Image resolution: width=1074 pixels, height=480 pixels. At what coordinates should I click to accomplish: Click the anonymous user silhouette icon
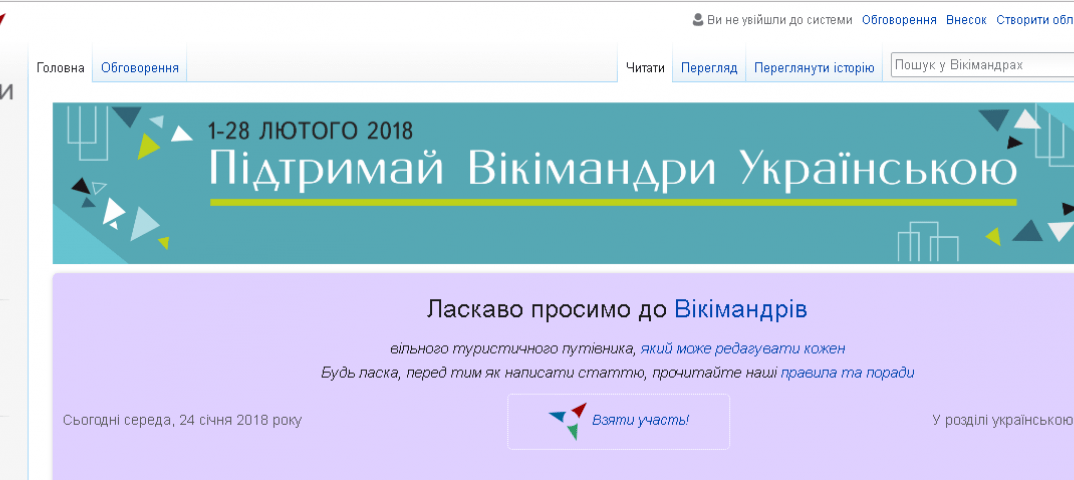(698, 20)
